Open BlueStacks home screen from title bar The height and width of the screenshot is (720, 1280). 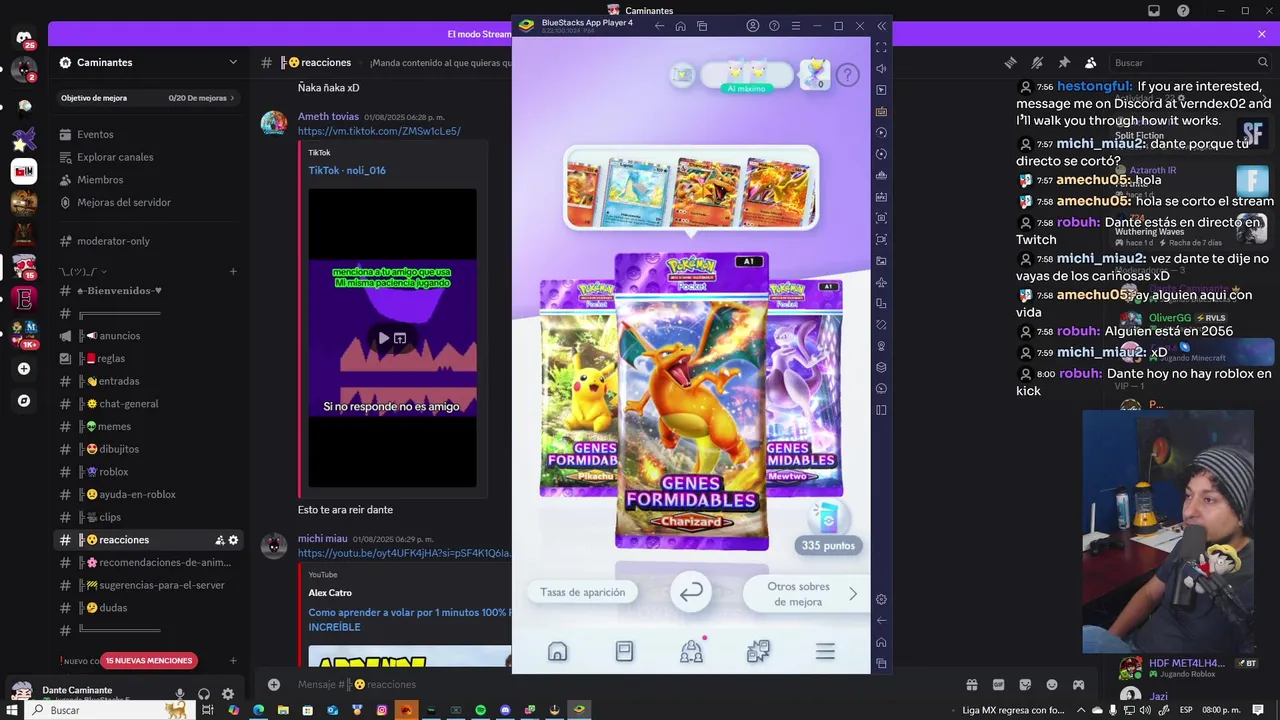click(x=680, y=26)
